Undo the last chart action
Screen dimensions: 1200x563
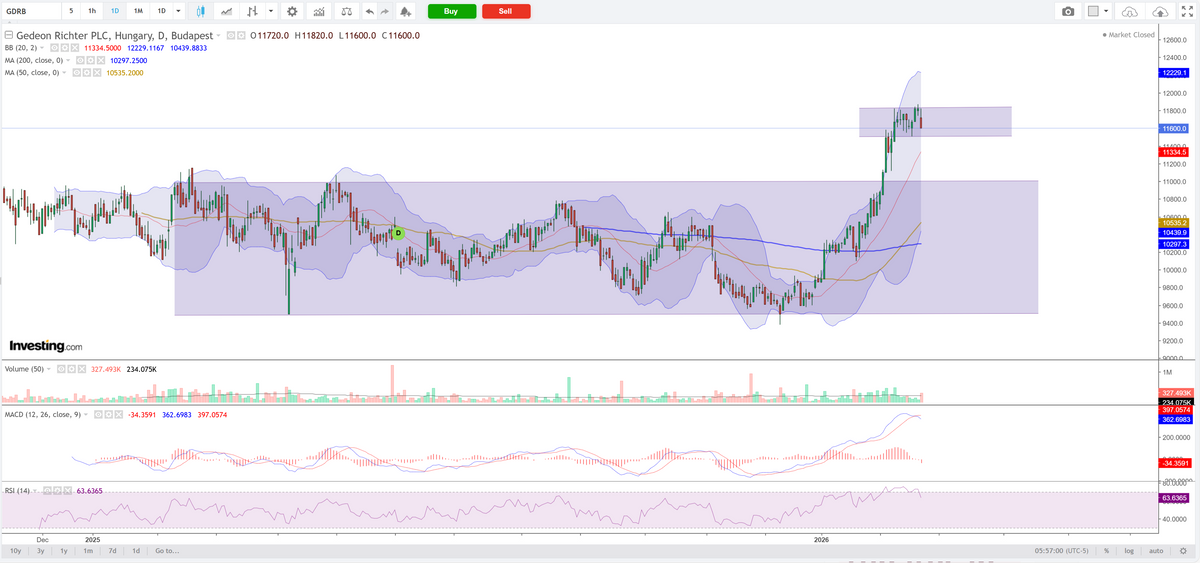(370, 11)
